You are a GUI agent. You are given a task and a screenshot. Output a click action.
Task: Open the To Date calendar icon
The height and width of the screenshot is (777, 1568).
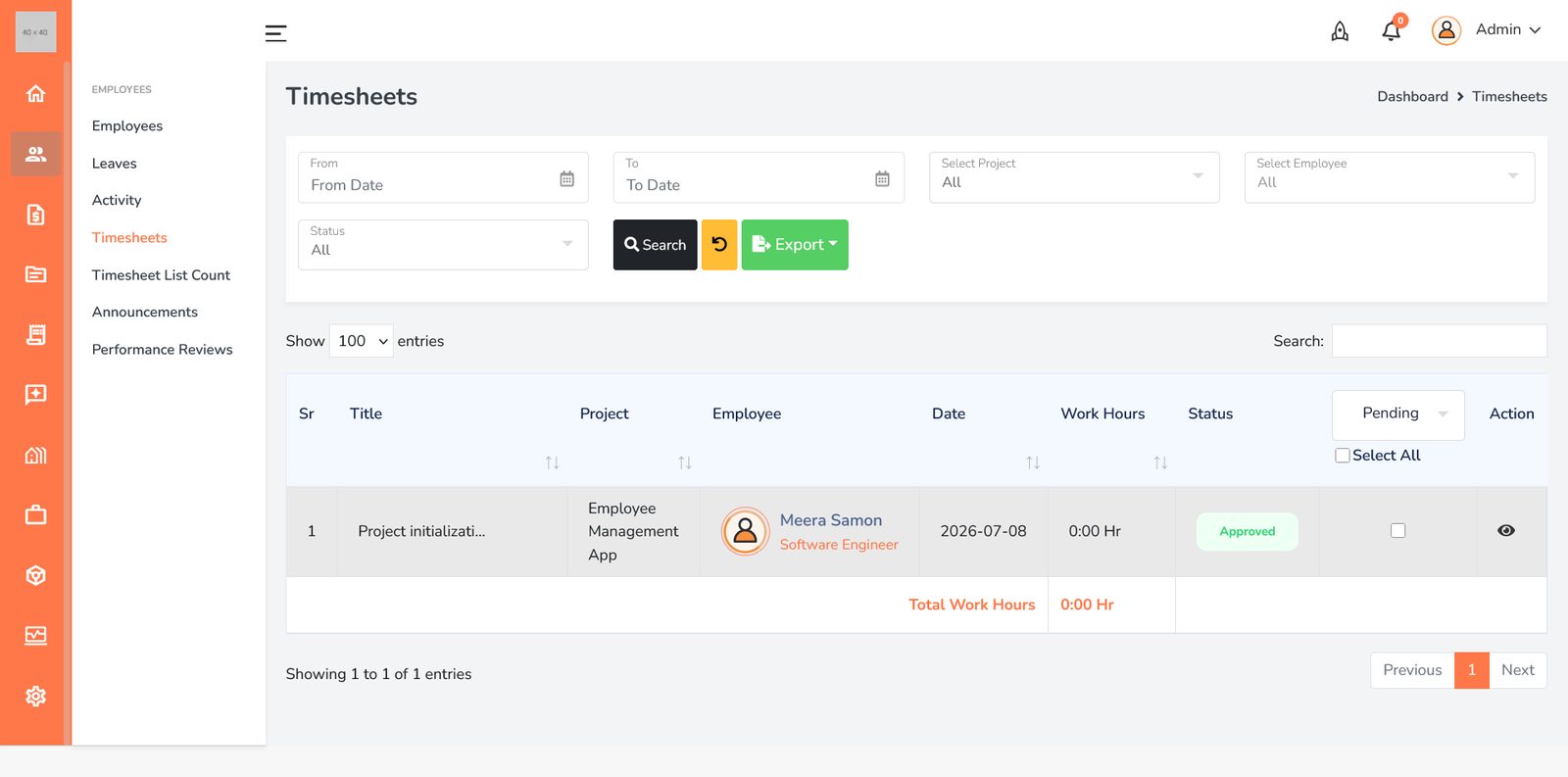pyautogui.click(x=882, y=178)
